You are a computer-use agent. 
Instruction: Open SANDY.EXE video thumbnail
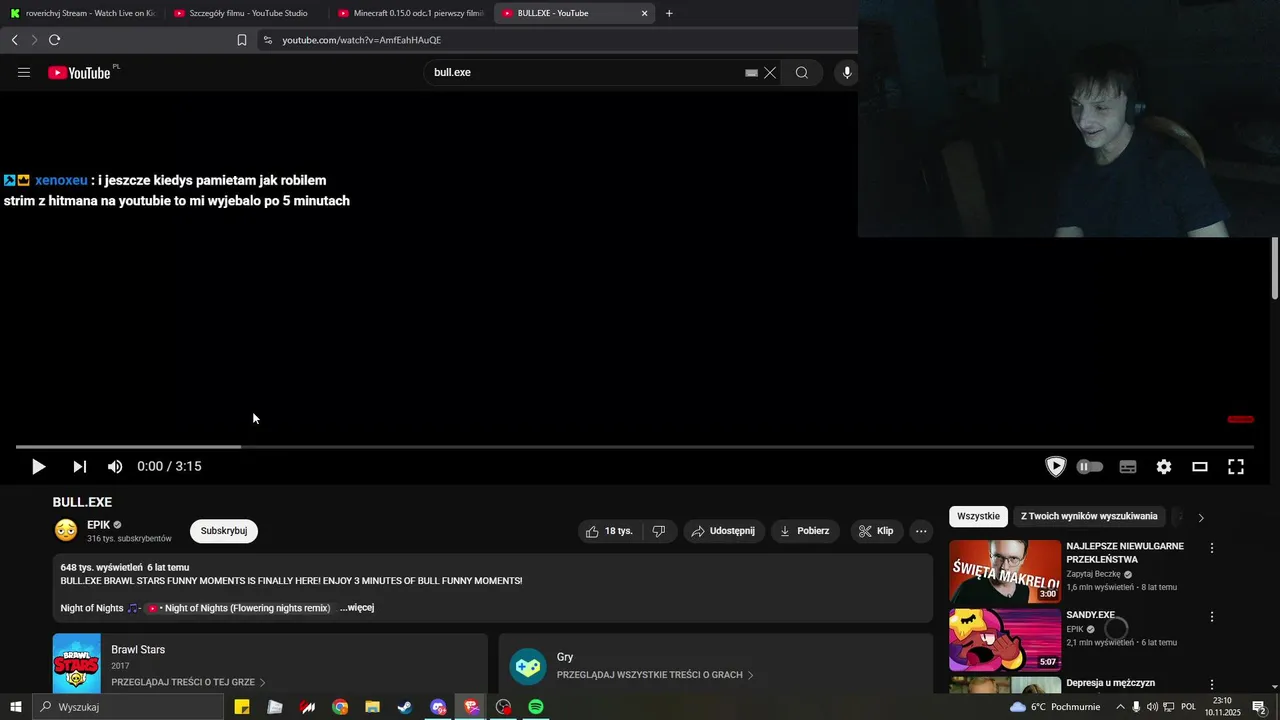tap(1005, 640)
